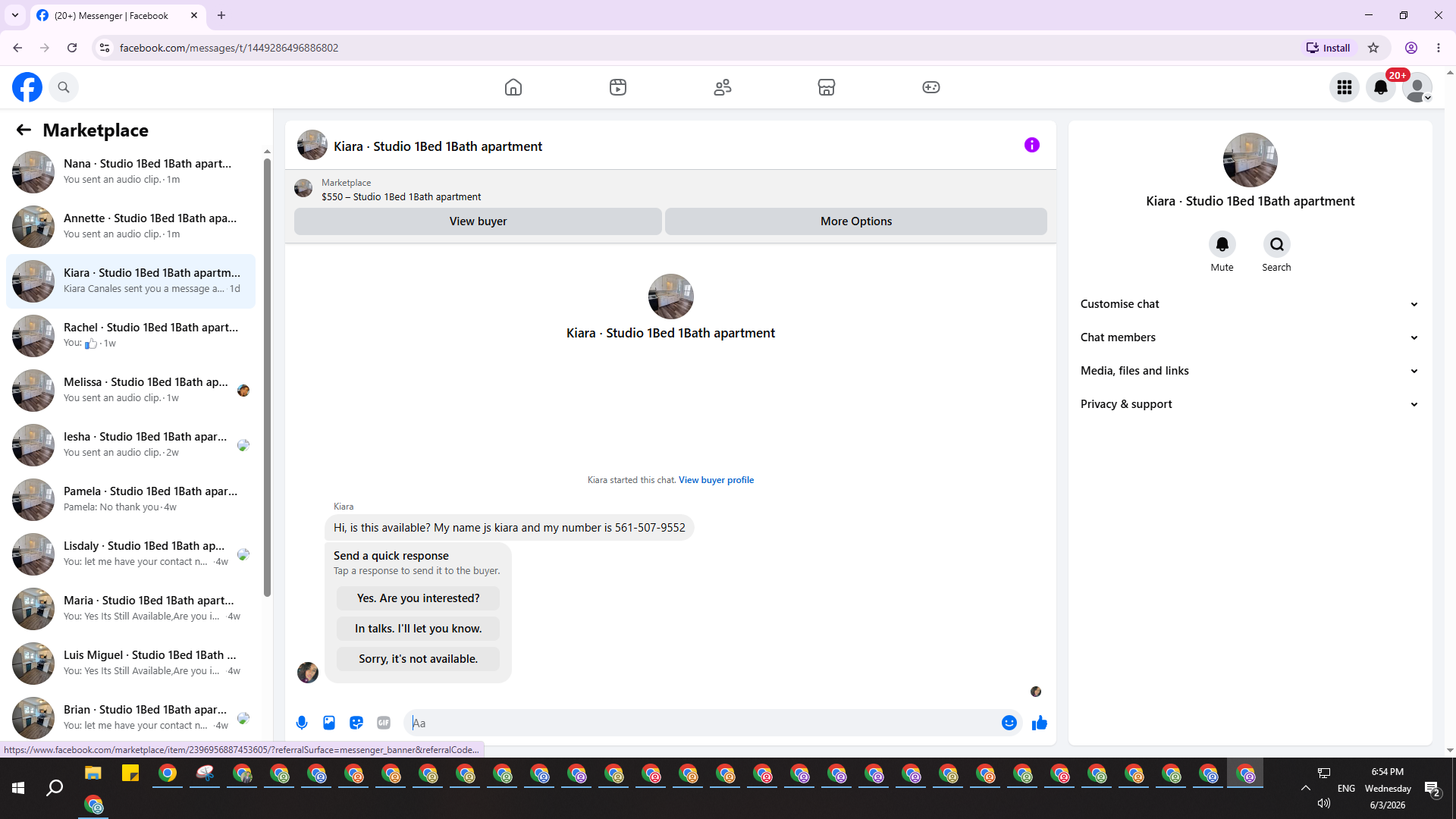Attach a photo file icon

point(329,723)
